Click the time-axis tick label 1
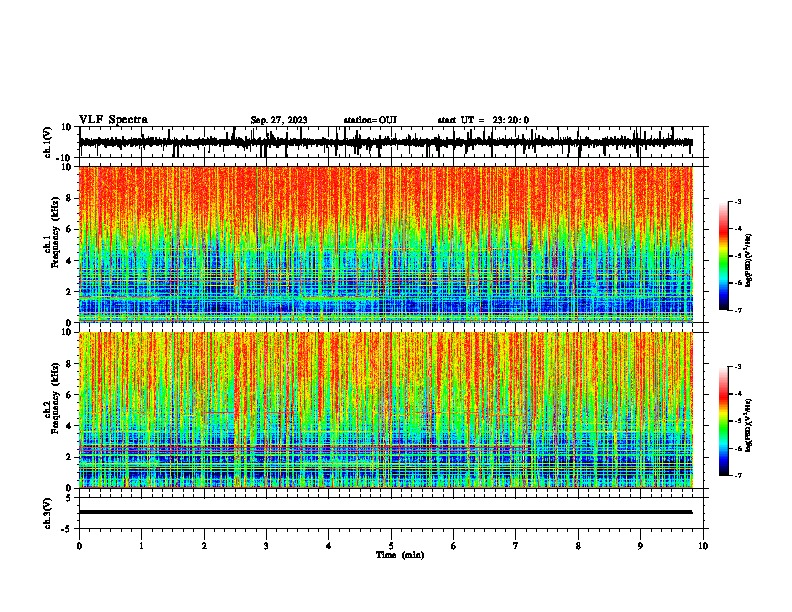This screenshot has width=792, height=612. coord(141,546)
